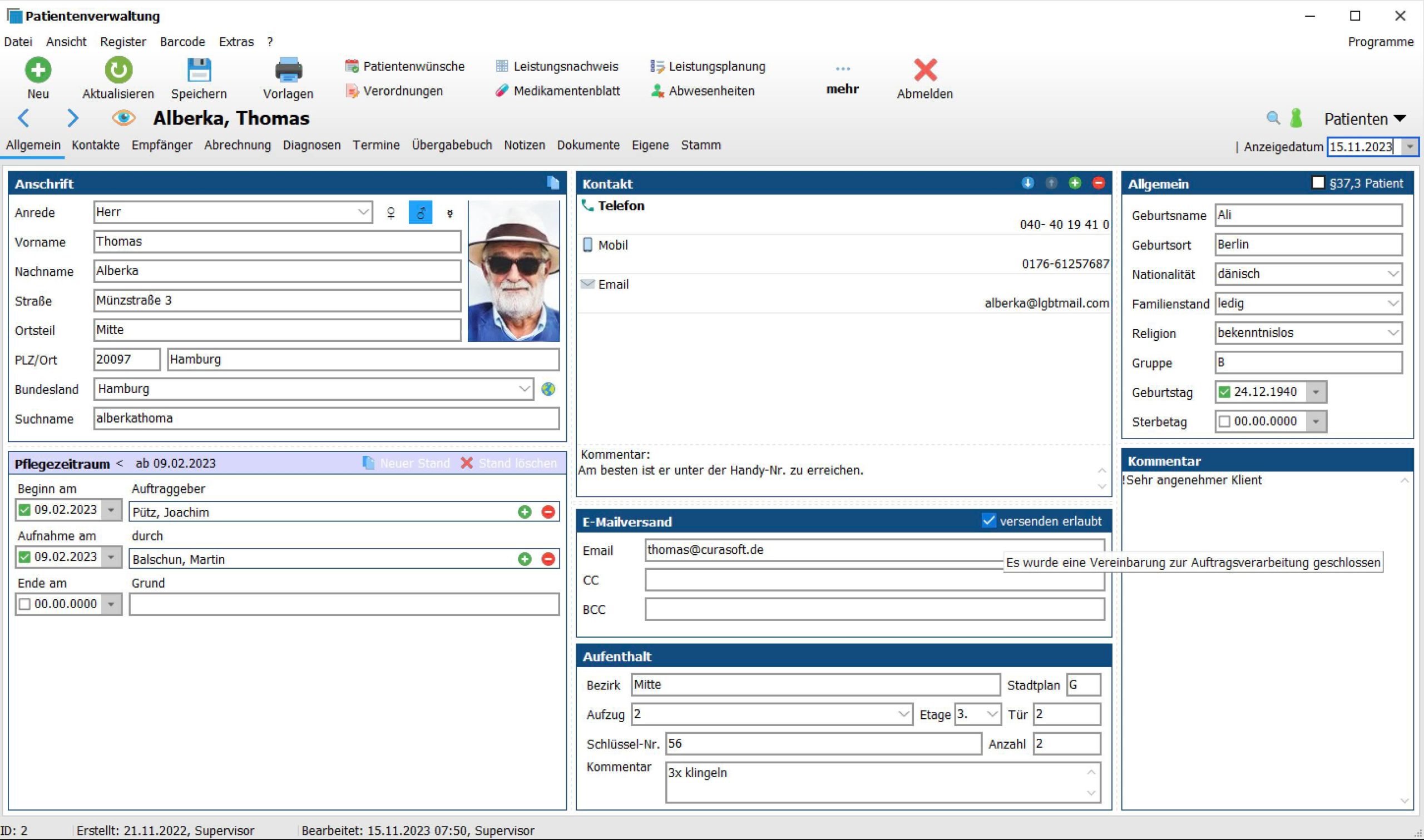Enable the §37,3 Patient checkbox
The image size is (1424, 840).
(x=1318, y=183)
